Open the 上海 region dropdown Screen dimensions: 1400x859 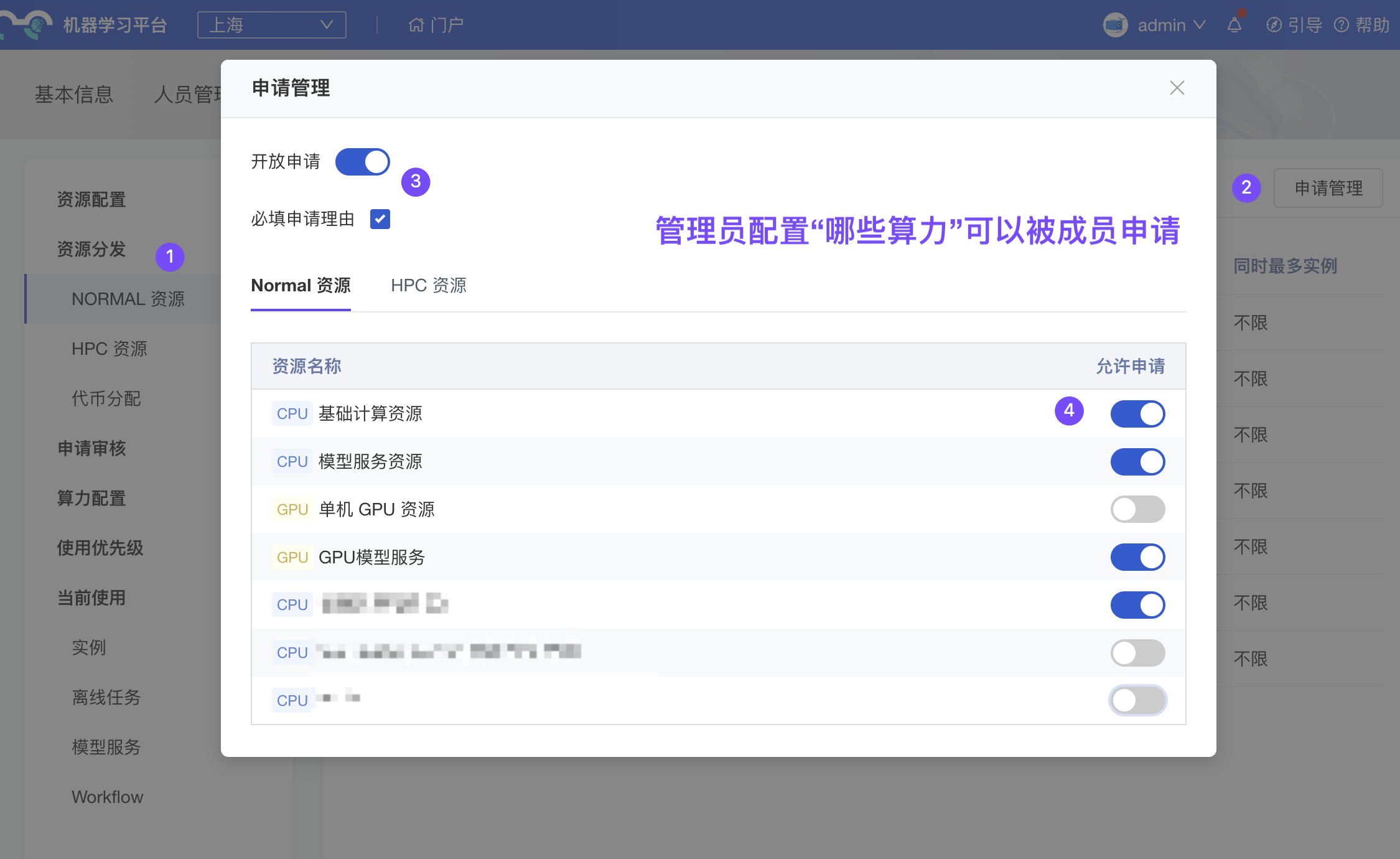coord(271,25)
